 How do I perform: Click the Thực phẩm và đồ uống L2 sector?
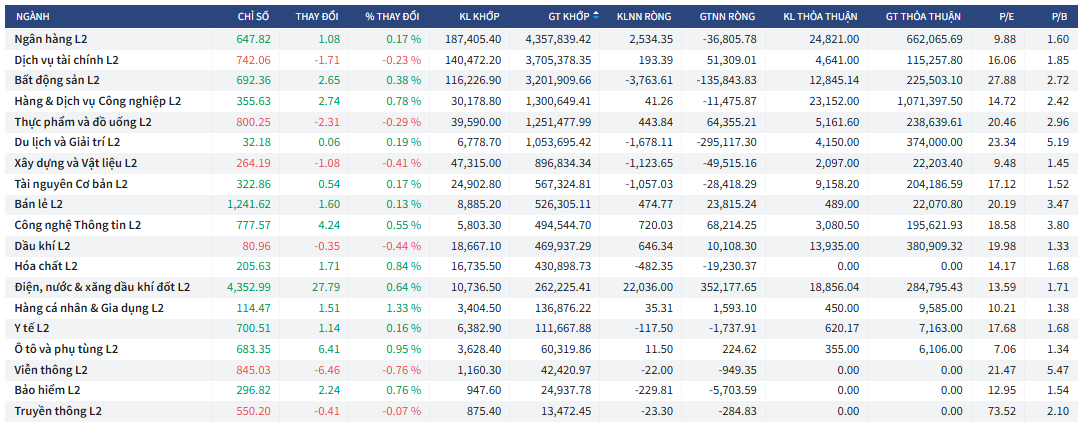pyautogui.click(x=83, y=122)
